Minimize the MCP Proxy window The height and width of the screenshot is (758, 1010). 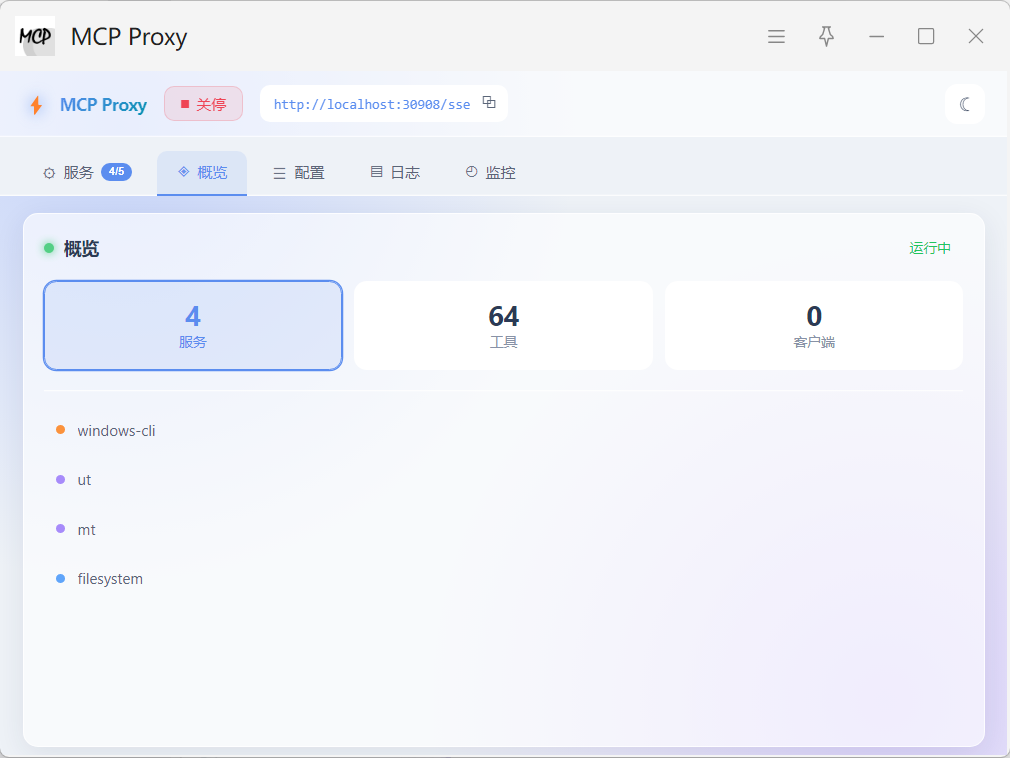[x=876, y=37]
